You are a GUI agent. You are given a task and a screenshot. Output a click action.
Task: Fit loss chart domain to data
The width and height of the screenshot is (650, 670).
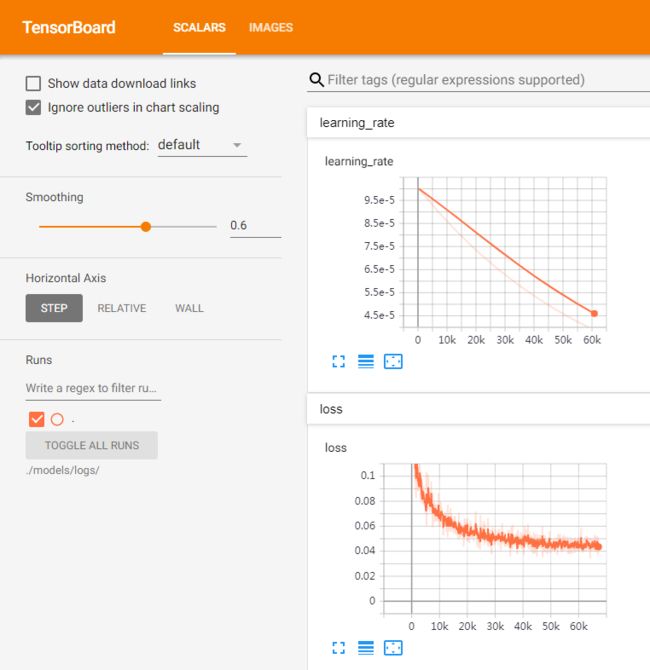[x=393, y=648]
